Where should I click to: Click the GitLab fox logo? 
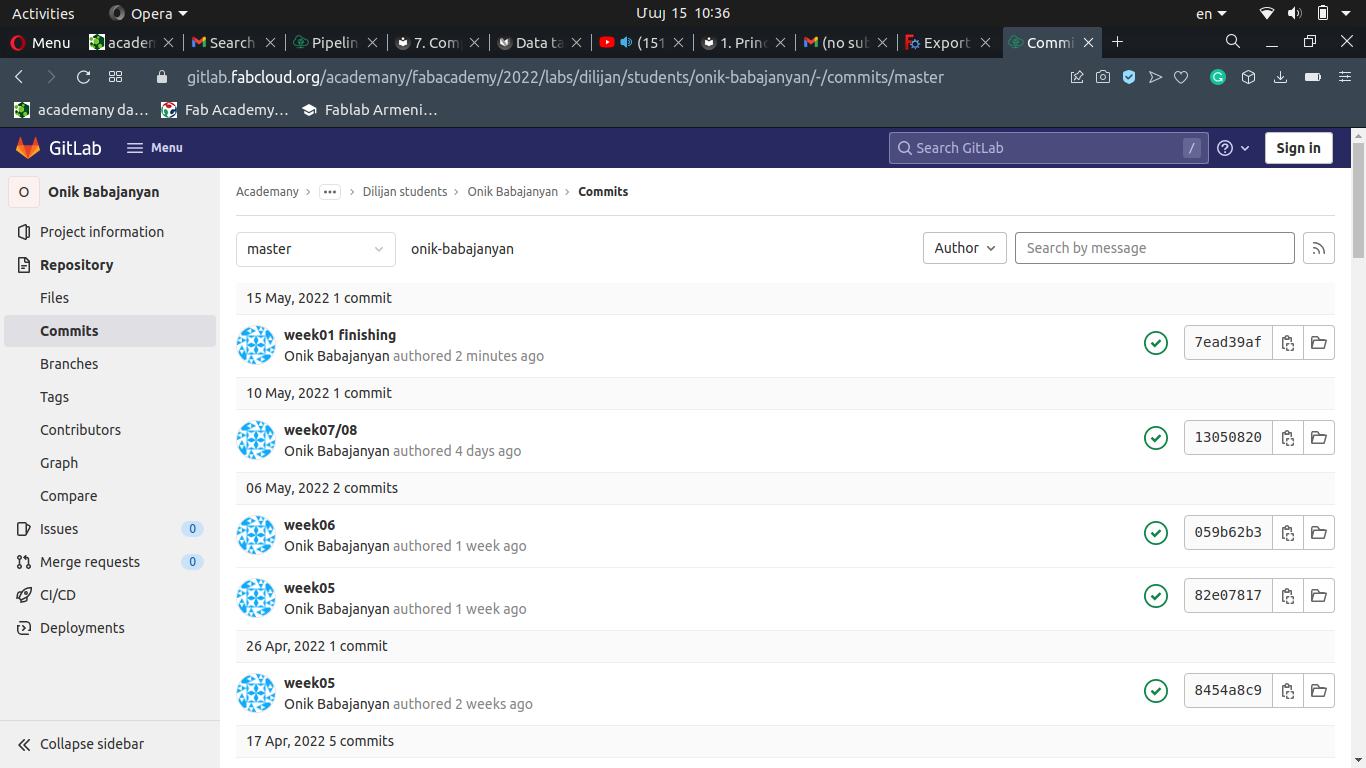click(x=28, y=148)
